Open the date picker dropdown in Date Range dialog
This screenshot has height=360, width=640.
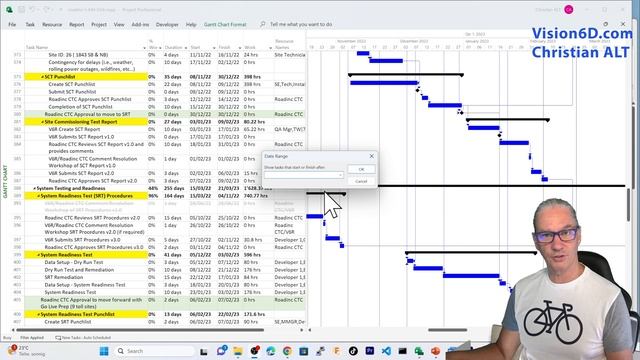340,175
